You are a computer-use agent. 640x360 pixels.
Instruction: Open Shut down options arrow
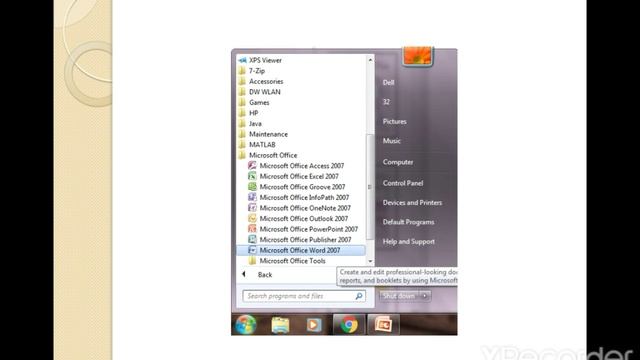point(425,296)
